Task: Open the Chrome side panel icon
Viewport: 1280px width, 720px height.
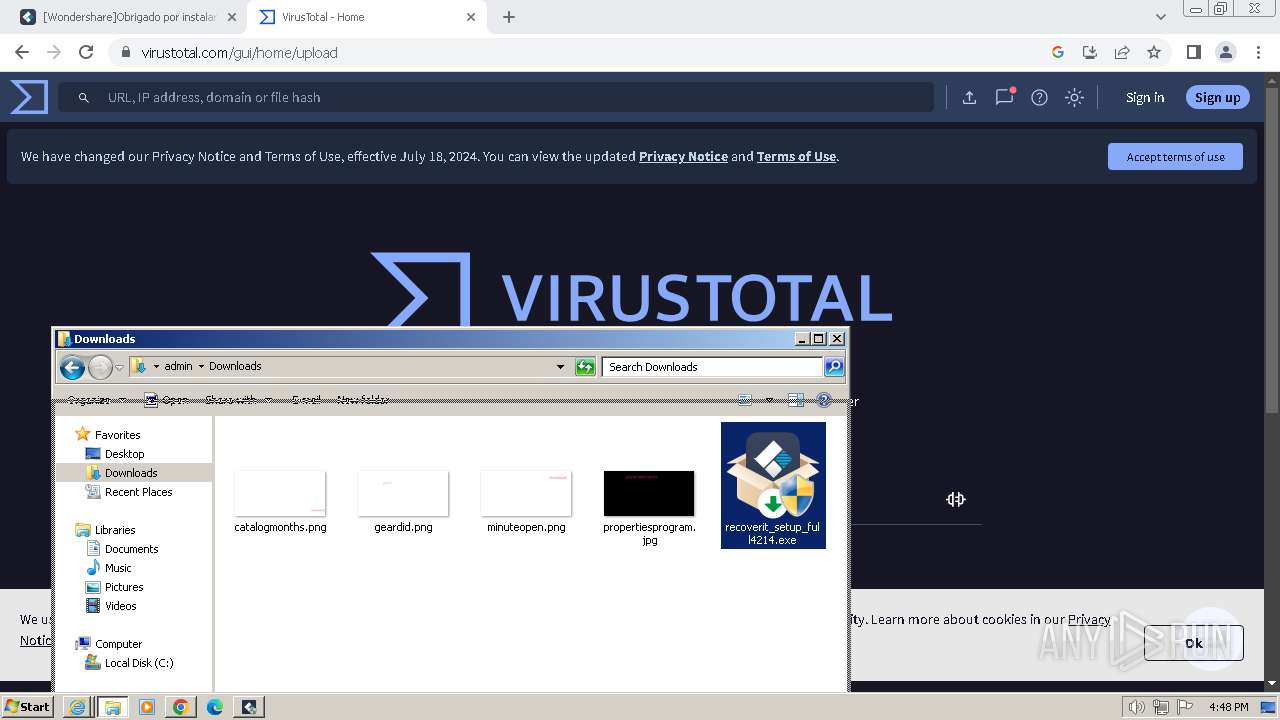Action: (x=1193, y=52)
